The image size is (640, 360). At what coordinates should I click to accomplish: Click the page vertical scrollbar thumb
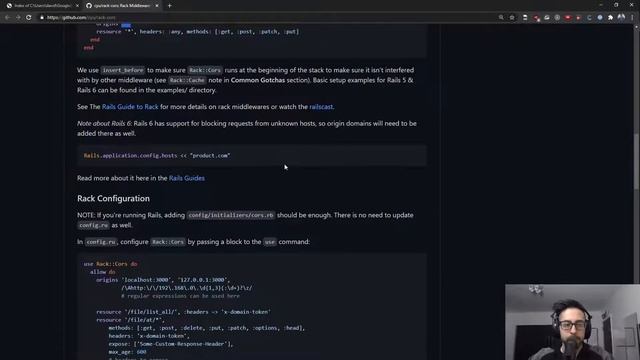click(x=636, y=161)
